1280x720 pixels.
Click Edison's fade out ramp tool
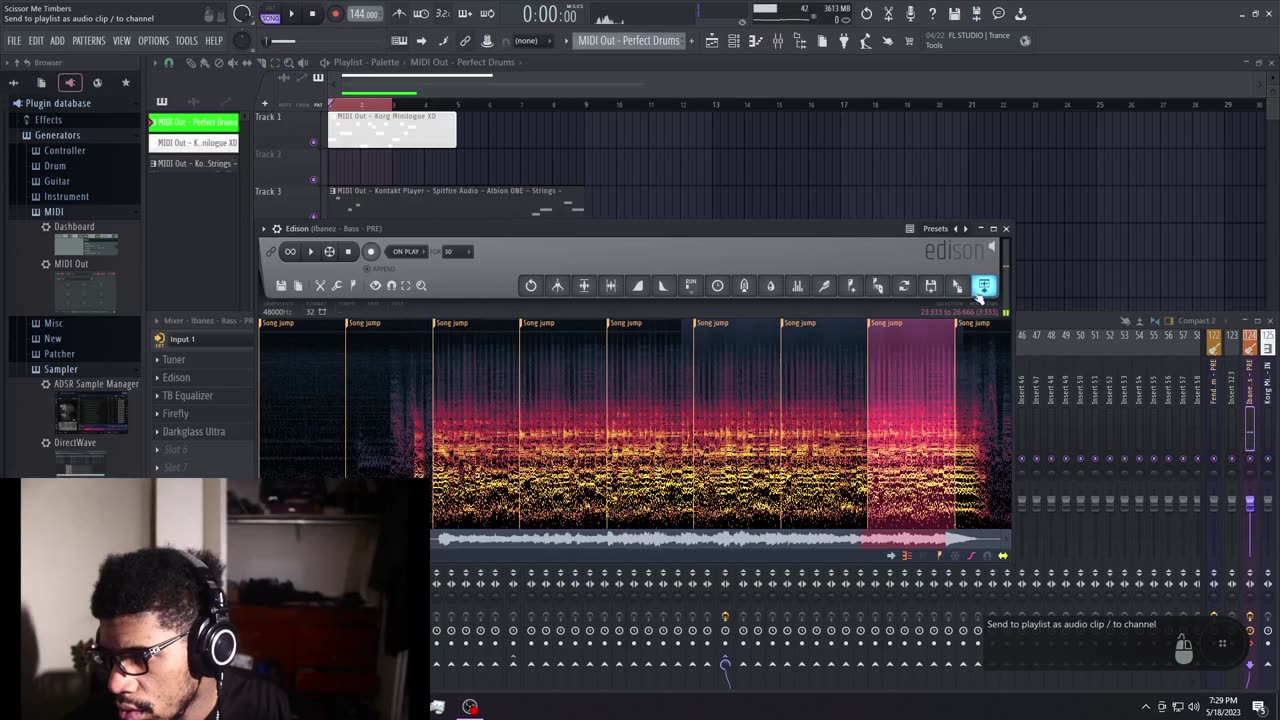pos(663,286)
